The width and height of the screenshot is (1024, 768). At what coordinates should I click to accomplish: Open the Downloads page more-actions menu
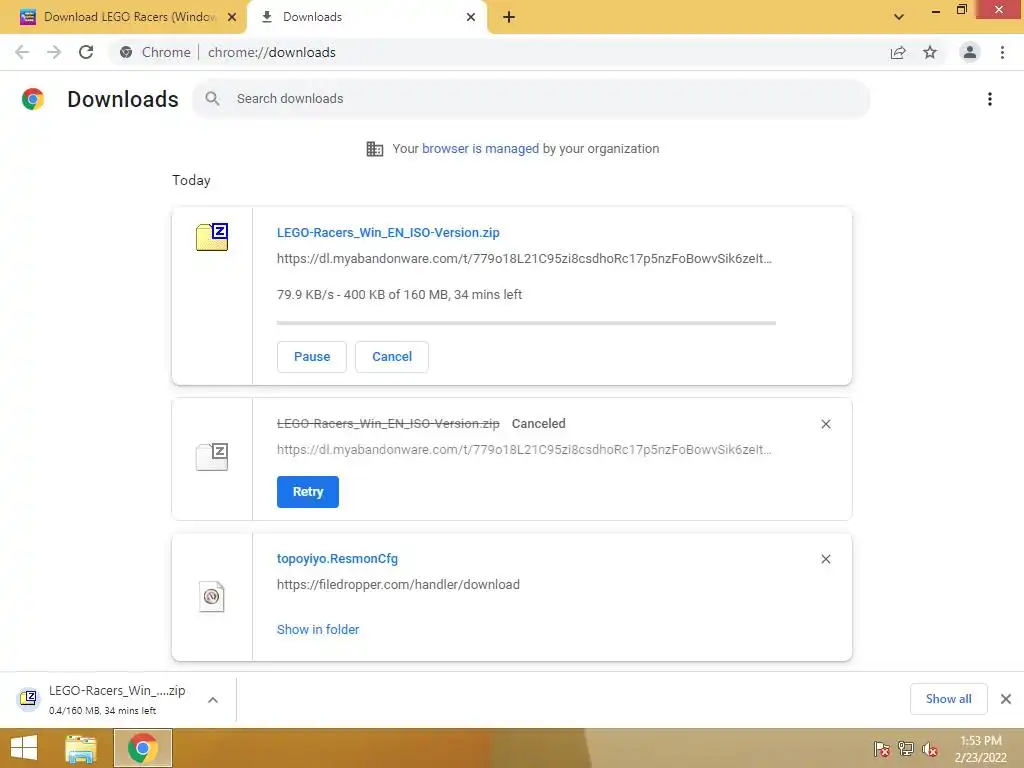coord(990,99)
